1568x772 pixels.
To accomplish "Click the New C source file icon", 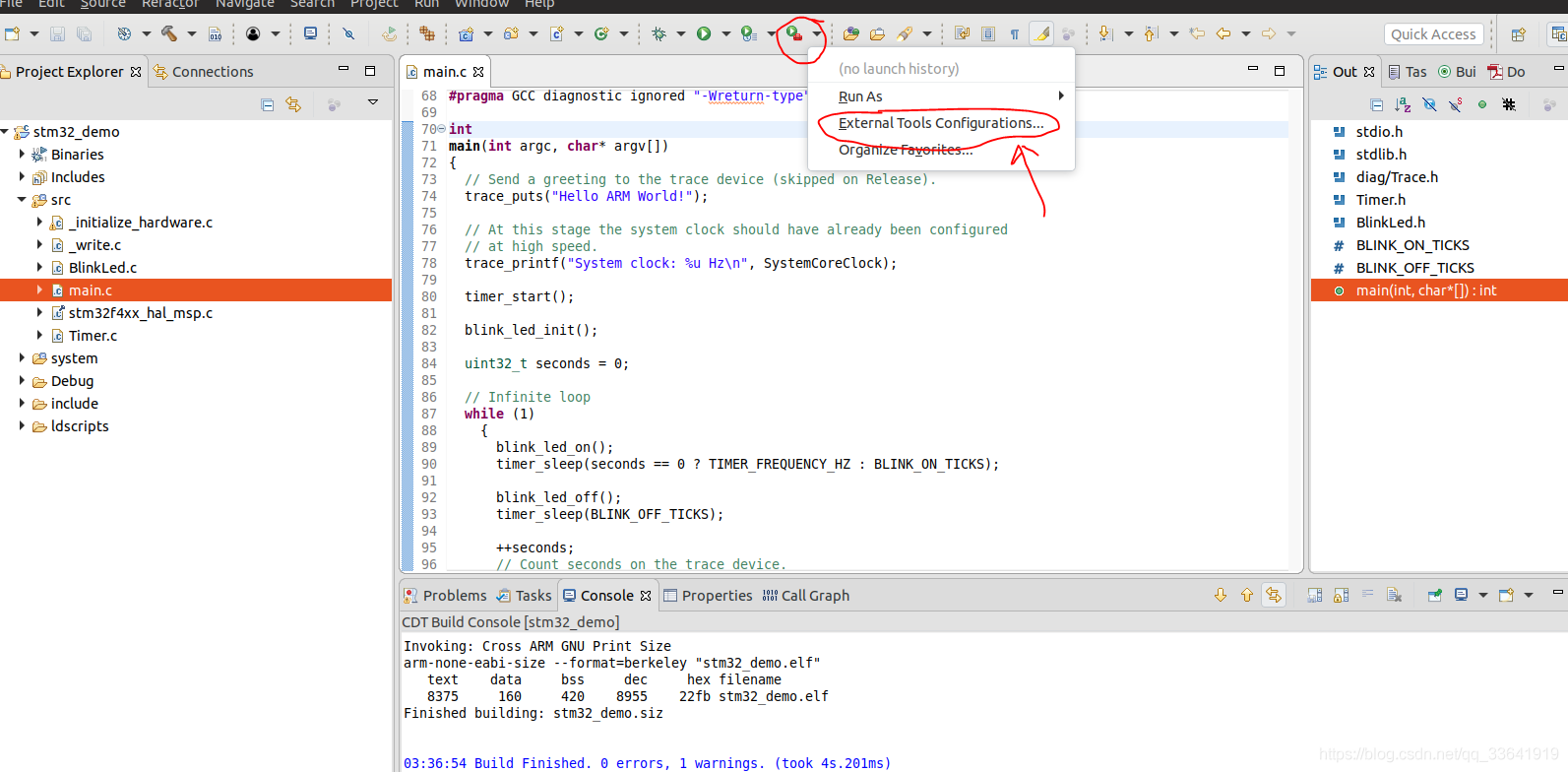I will tap(556, 33).
